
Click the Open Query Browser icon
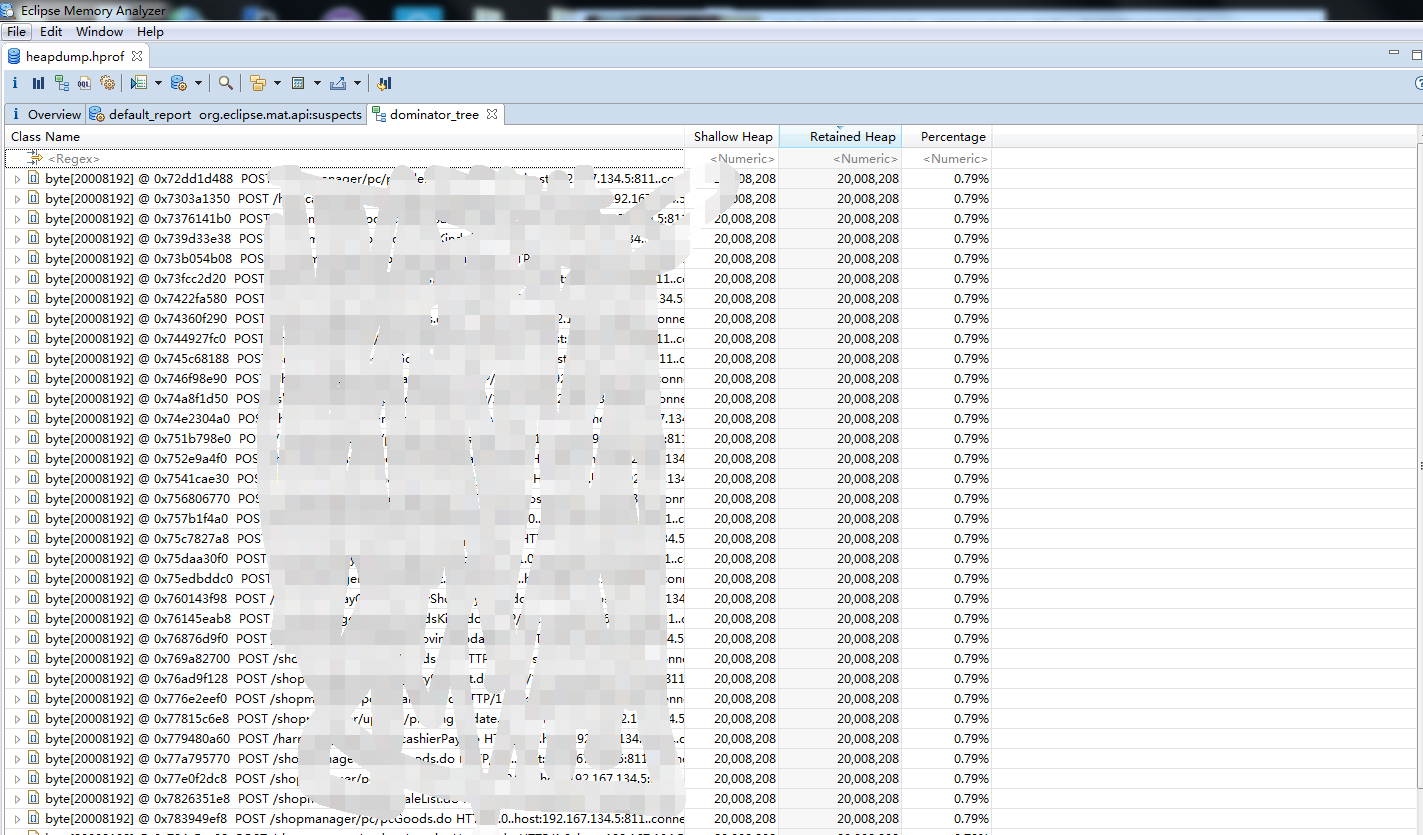(x=179, y=83)
